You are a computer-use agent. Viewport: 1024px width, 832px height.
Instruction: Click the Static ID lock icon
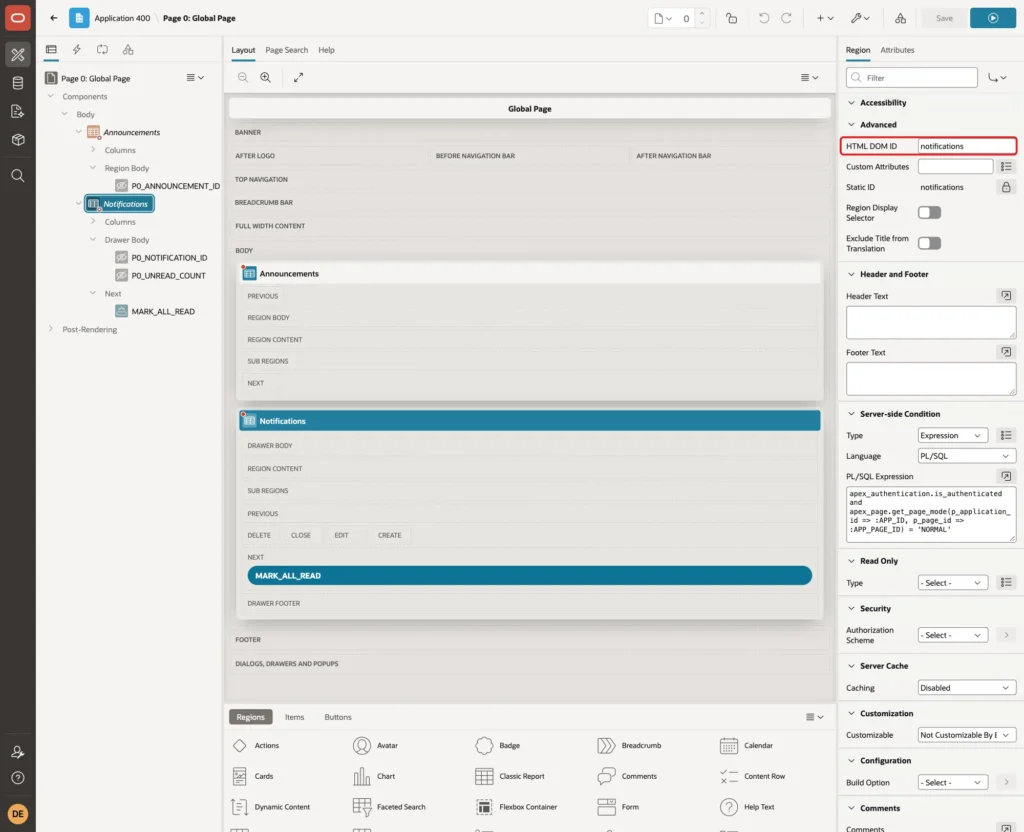pyautogui.click(x=1006, y=187)
